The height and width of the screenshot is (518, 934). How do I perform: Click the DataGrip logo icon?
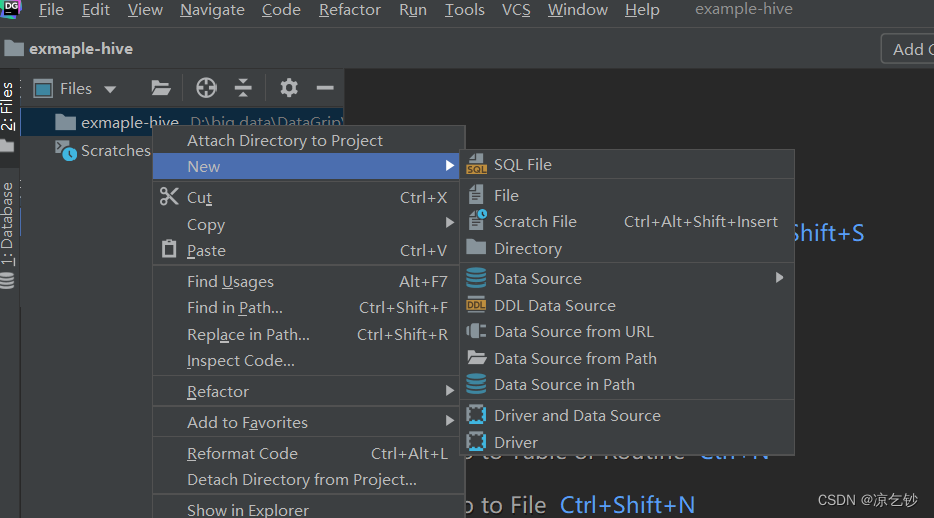(11, 8)
